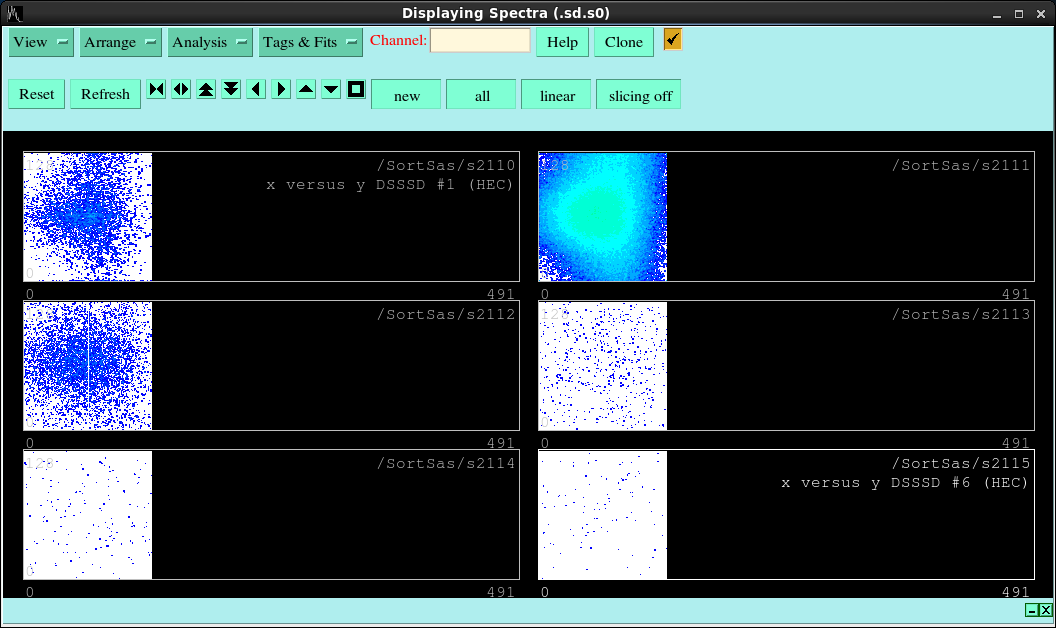Click 'x versus y DSSSD #1 (HEC)' text
This screenshot has height=628, width=1056.
390,185
